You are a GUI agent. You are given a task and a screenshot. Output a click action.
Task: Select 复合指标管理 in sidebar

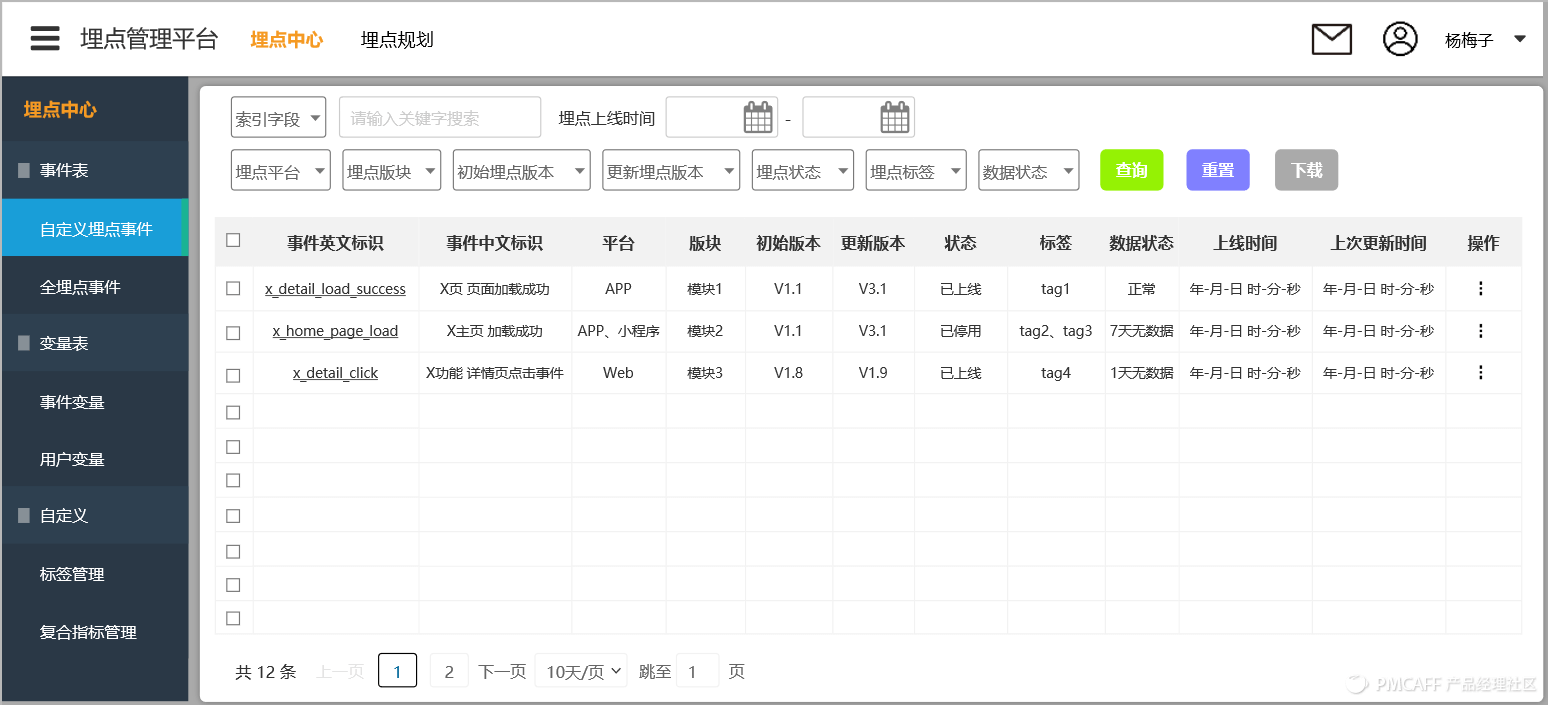pos(95,632)
